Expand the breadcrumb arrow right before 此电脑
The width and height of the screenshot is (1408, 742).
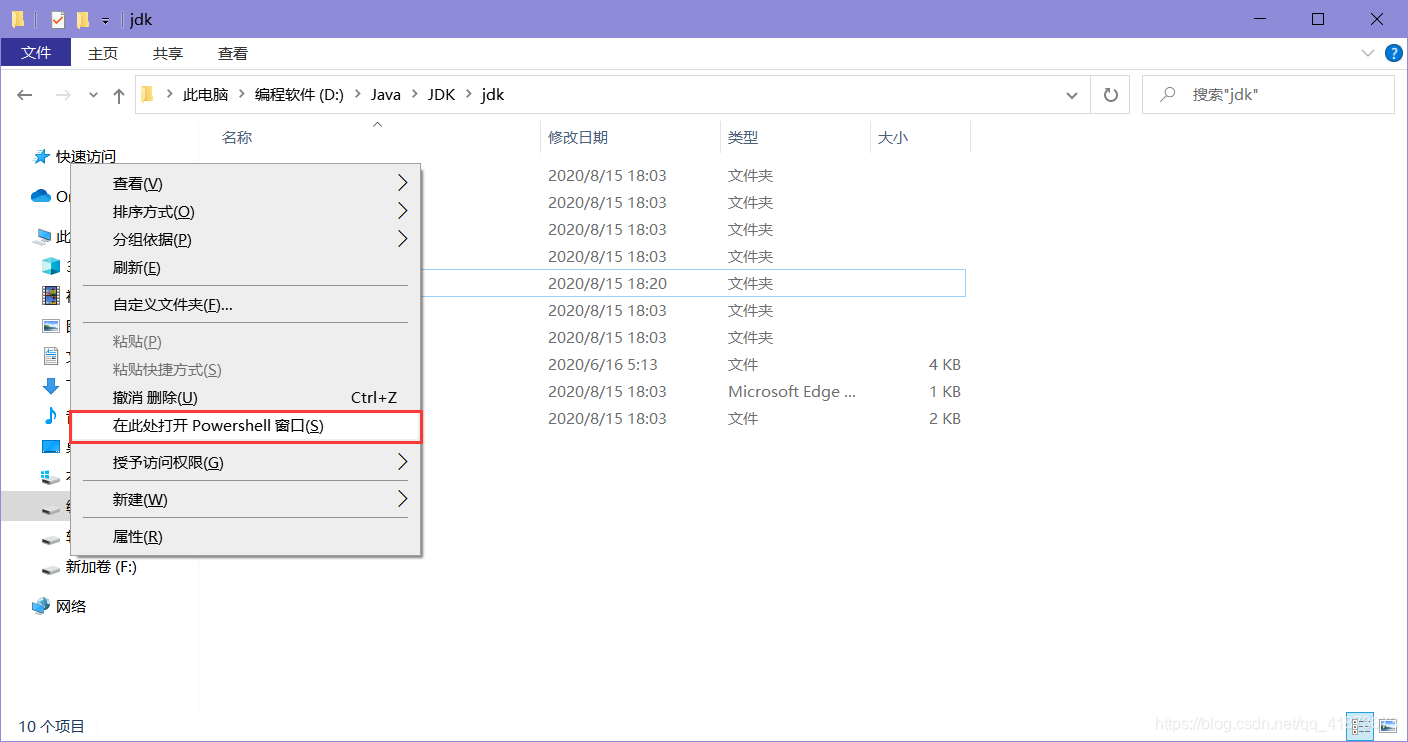tap(169, 95)
